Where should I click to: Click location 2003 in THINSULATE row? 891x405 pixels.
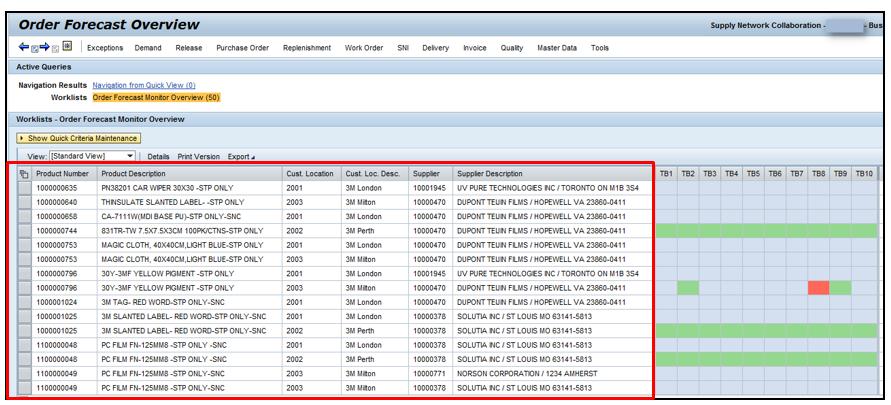tap(295, 202)
